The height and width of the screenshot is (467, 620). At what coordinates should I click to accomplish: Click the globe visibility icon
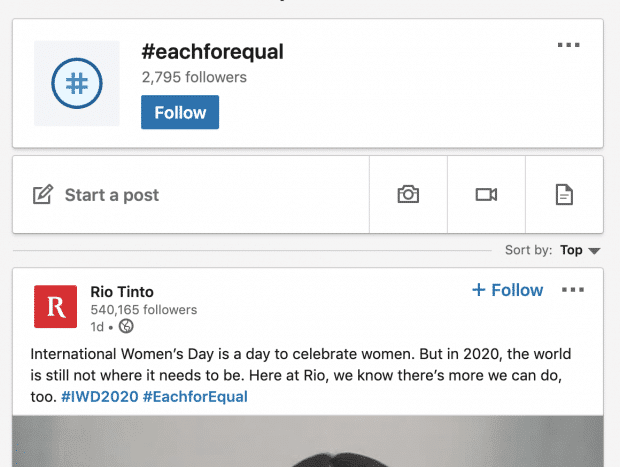coord(126,326)
